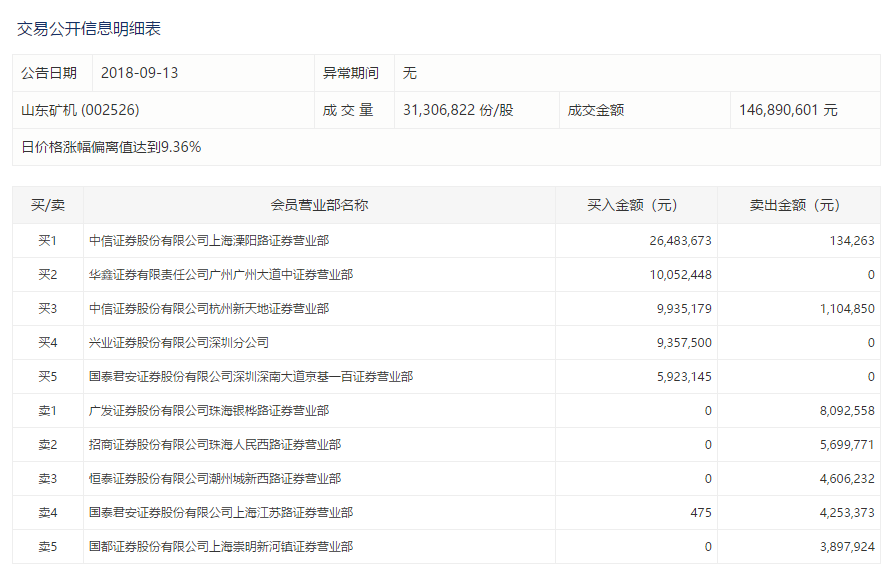Click the 日价格涨幅偏离值达到9.36% note

tap(111, 147)
